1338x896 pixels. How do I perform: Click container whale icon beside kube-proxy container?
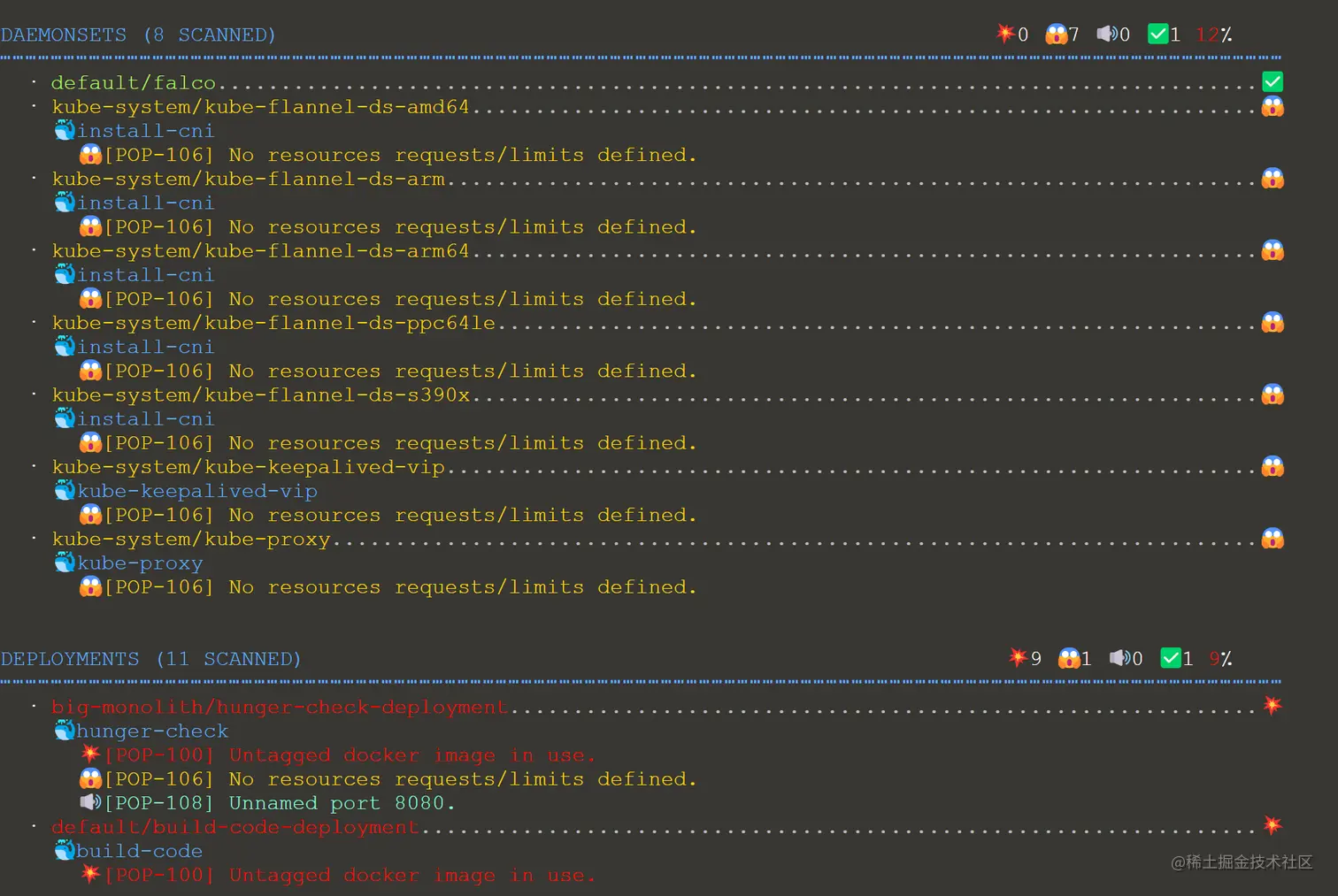tap(65, 562)
